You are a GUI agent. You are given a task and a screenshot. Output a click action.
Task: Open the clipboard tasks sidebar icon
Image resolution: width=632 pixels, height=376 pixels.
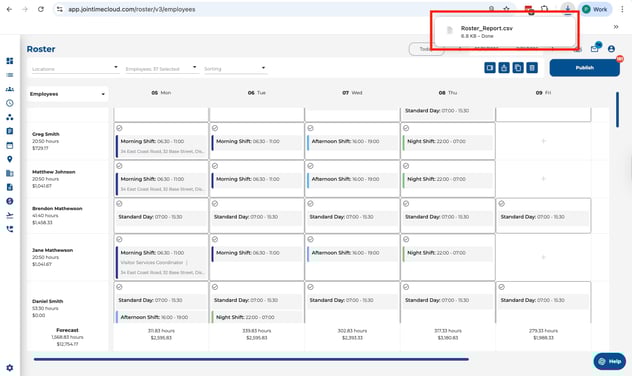[x=10, y=131]
